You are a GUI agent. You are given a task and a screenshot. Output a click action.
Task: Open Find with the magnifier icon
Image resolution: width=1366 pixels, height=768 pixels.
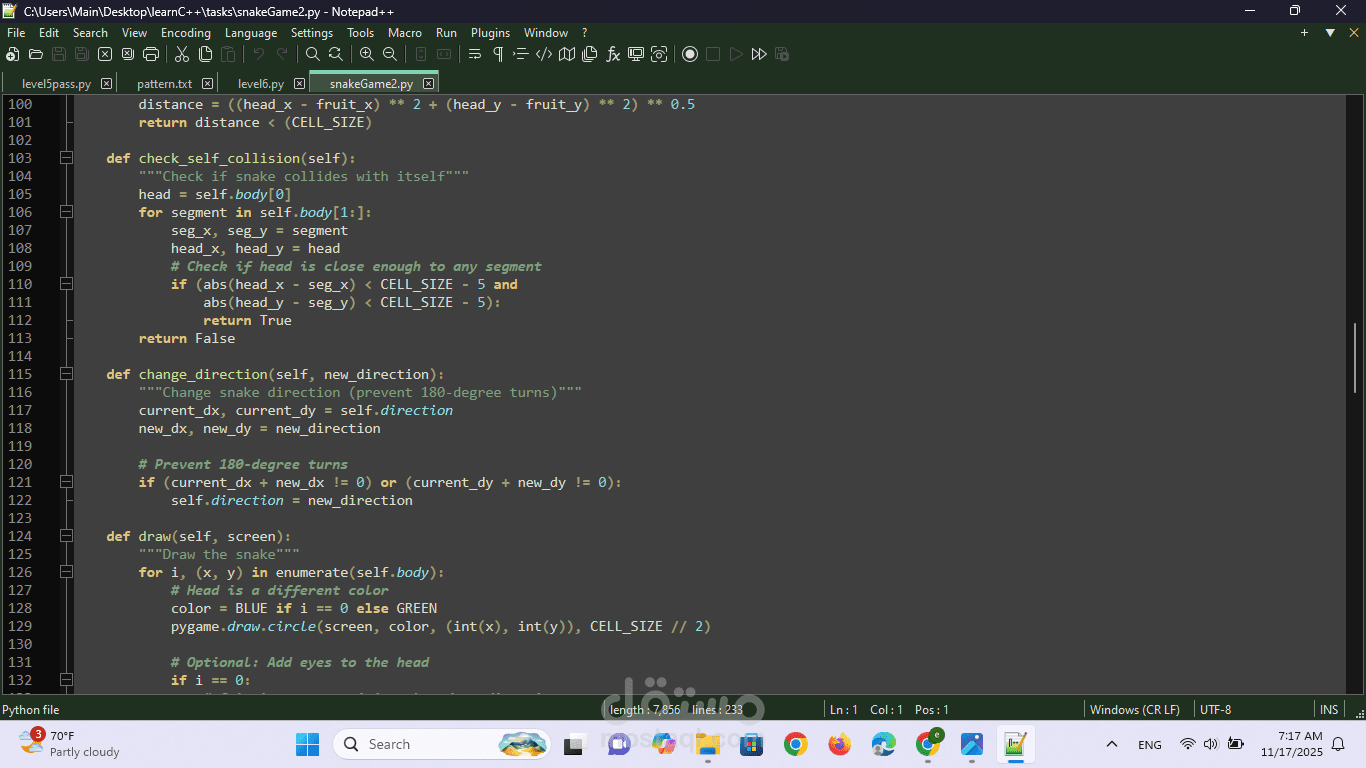[313, 54]
